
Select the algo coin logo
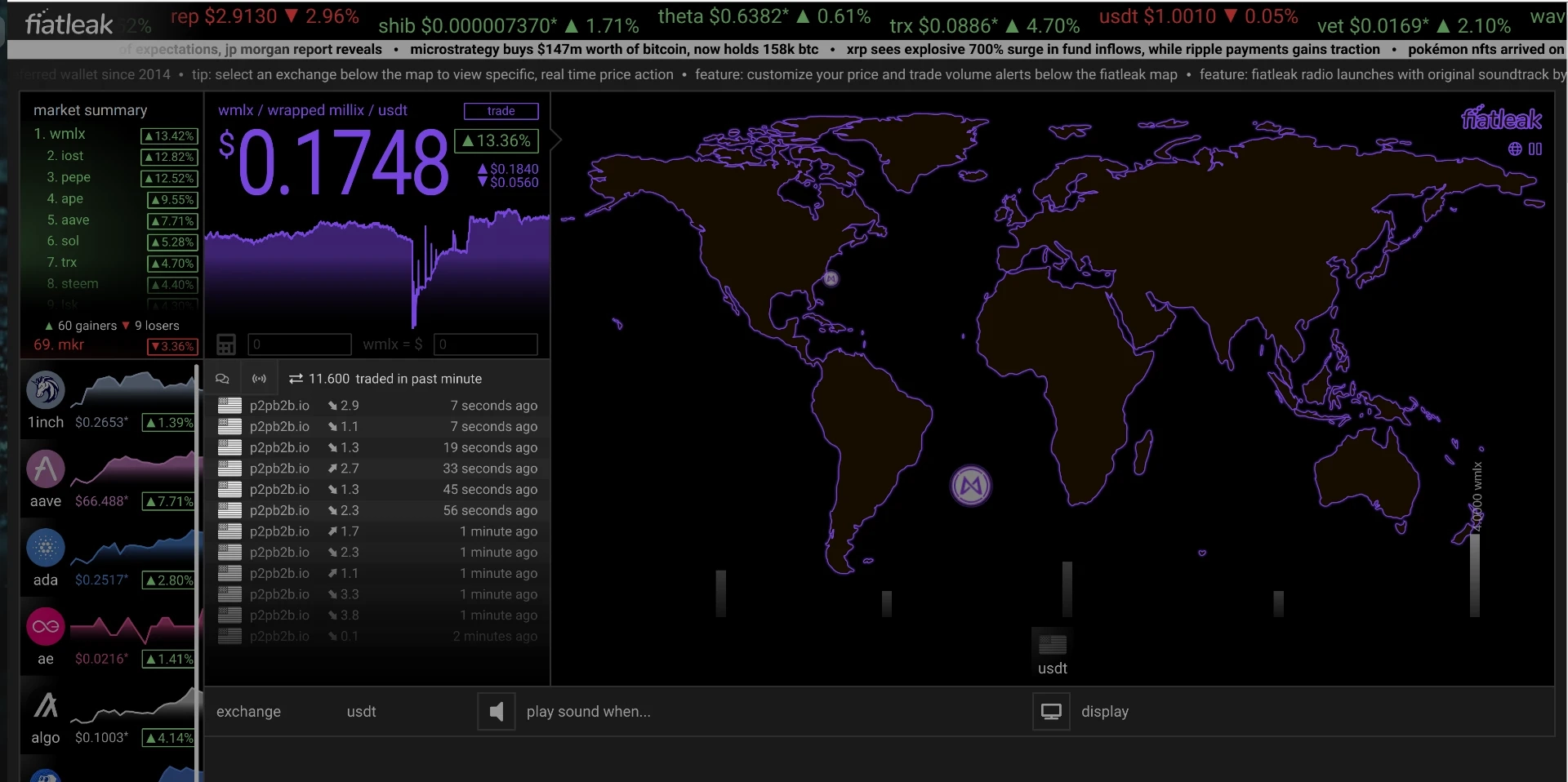(46, 705)
